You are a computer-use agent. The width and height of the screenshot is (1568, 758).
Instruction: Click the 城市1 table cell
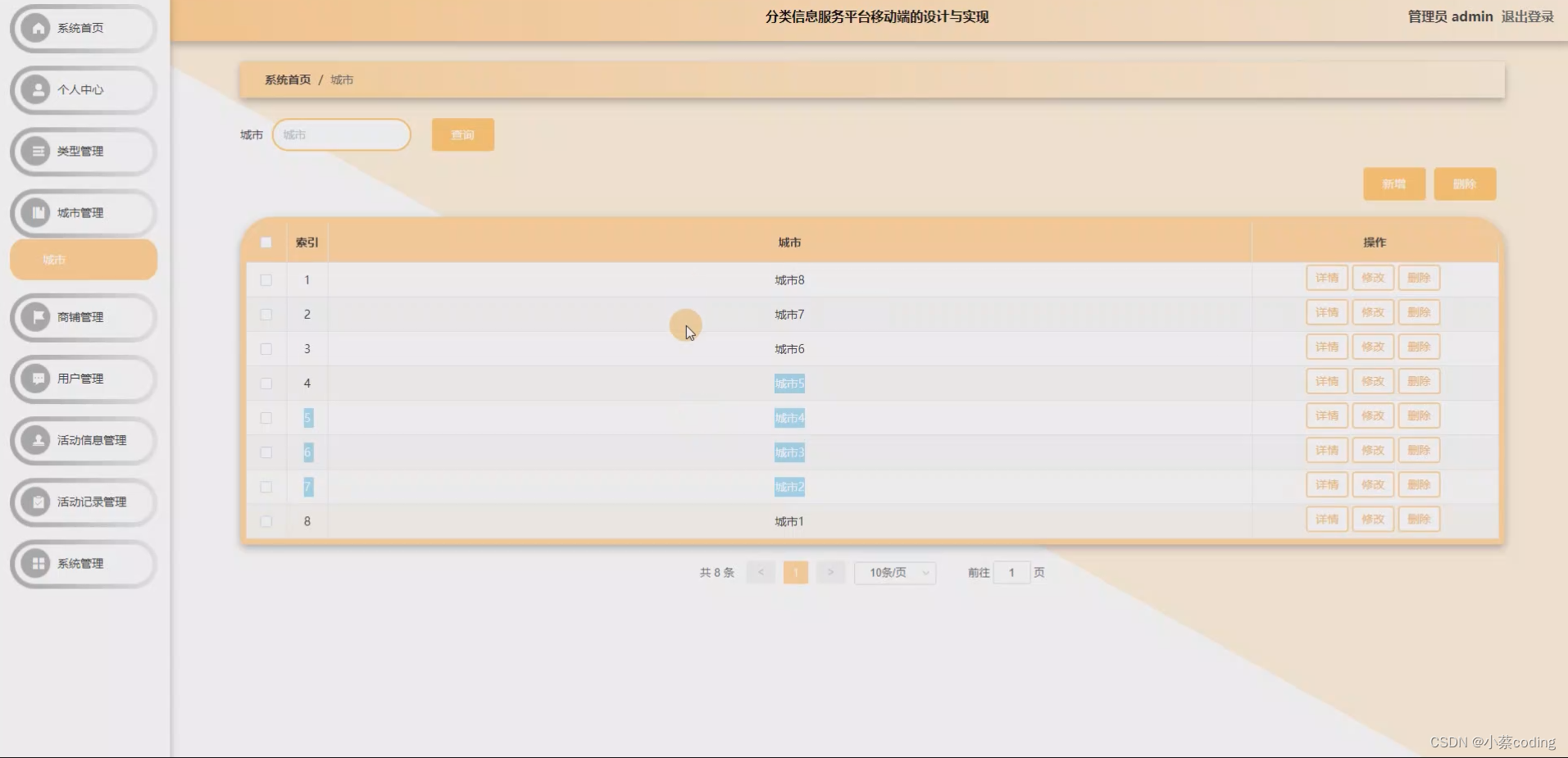(789, 521)
